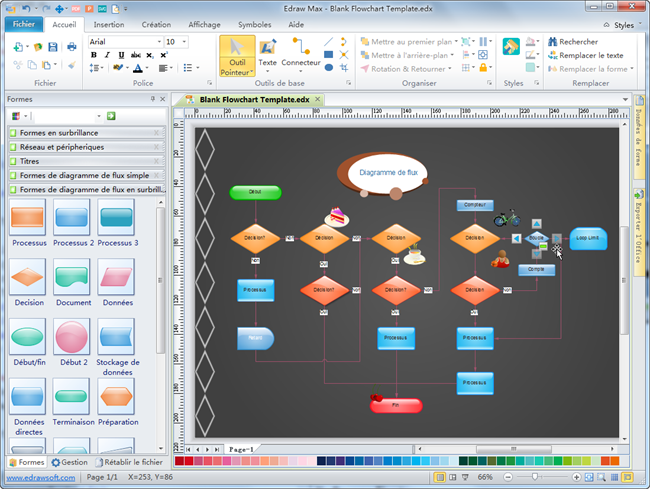
Task: Open the Symboles ribbon tab
Action: [x=254, y=24]
